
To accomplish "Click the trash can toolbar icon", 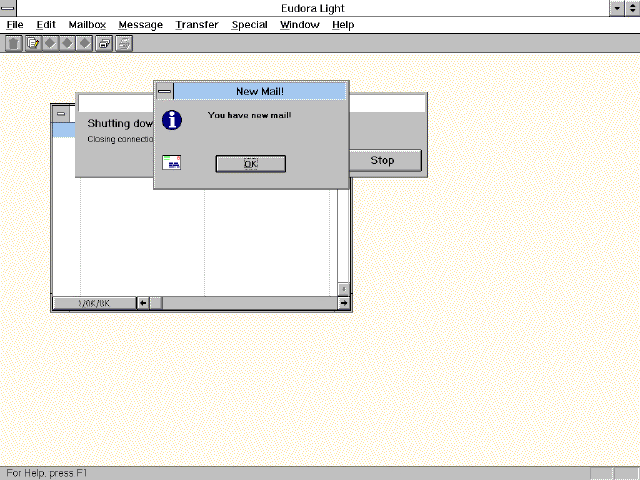I will point(13,43).
